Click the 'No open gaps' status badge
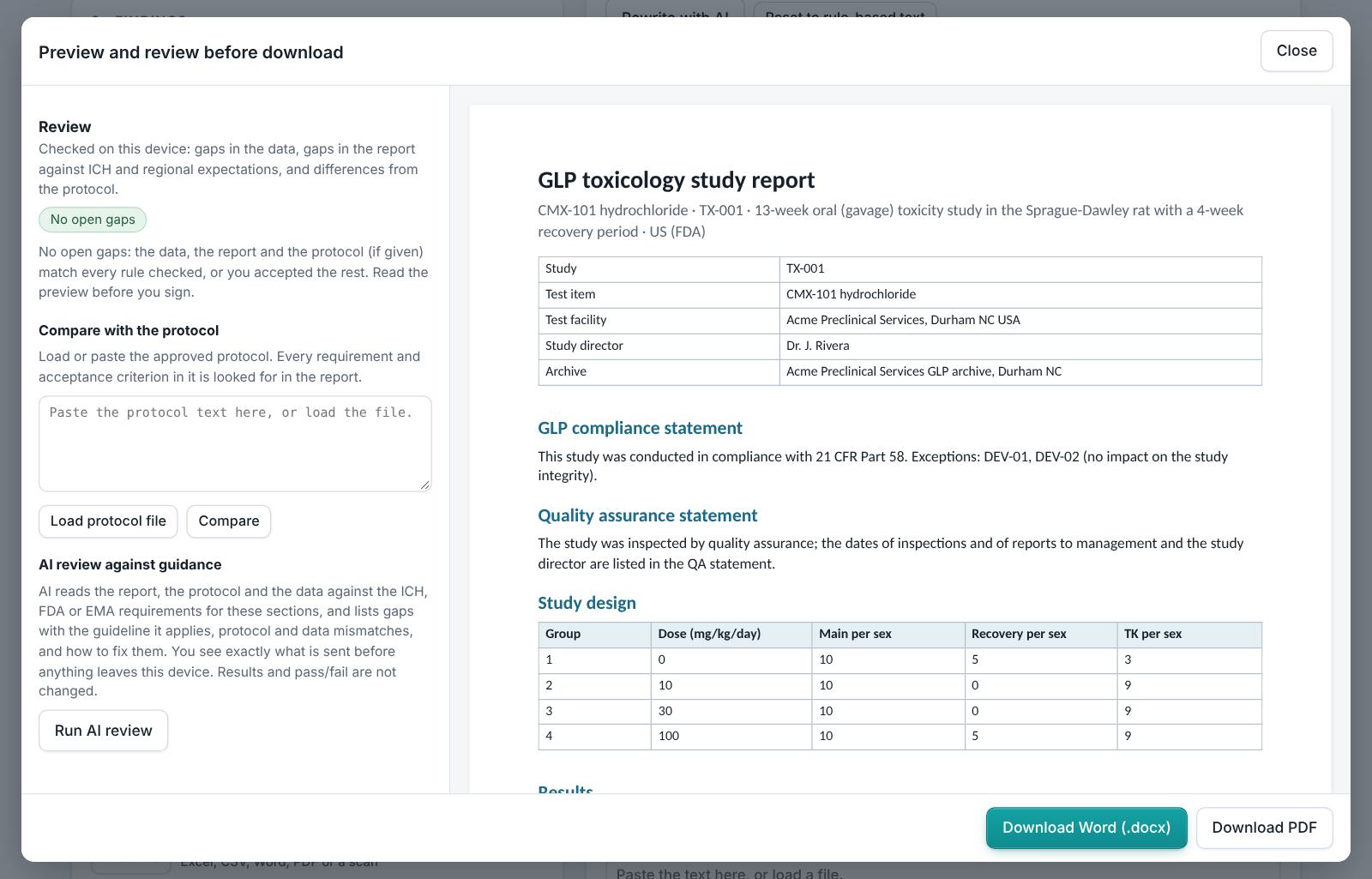This screenshot has height=879, width=1372. point(93,220)
